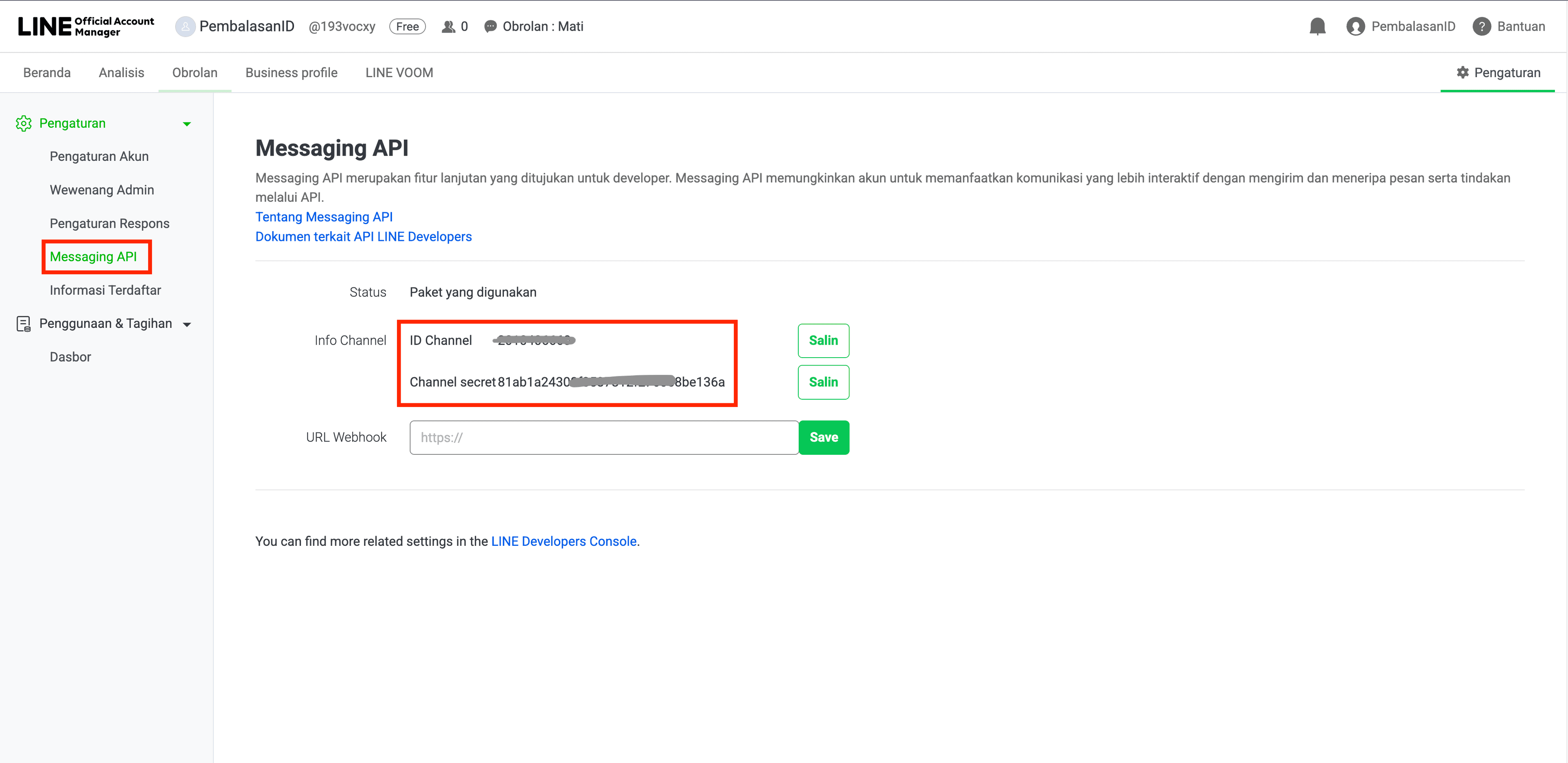Open the Beranda tab
Viewport: 1568px width, 763px height.
point(47,72)
